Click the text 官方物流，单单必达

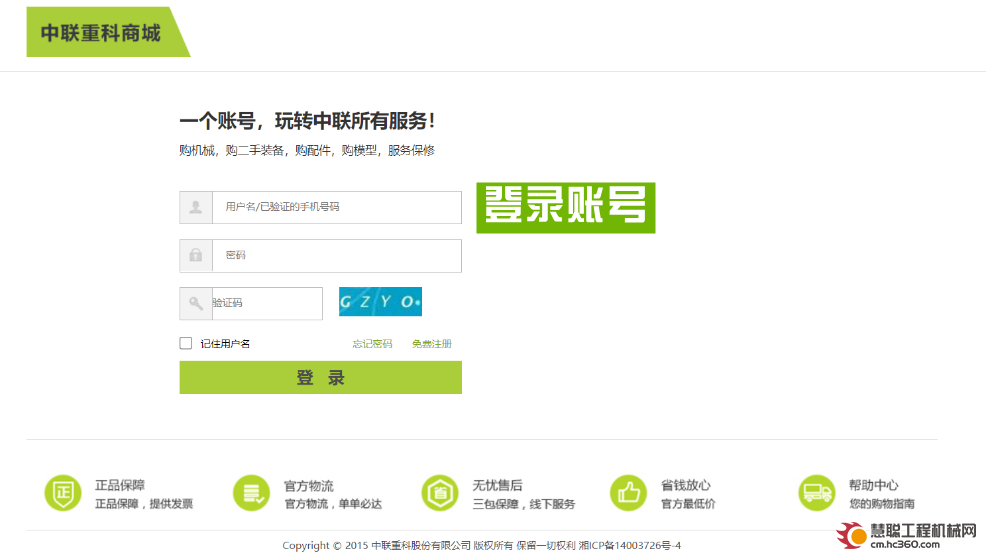(x=333, y=504)
